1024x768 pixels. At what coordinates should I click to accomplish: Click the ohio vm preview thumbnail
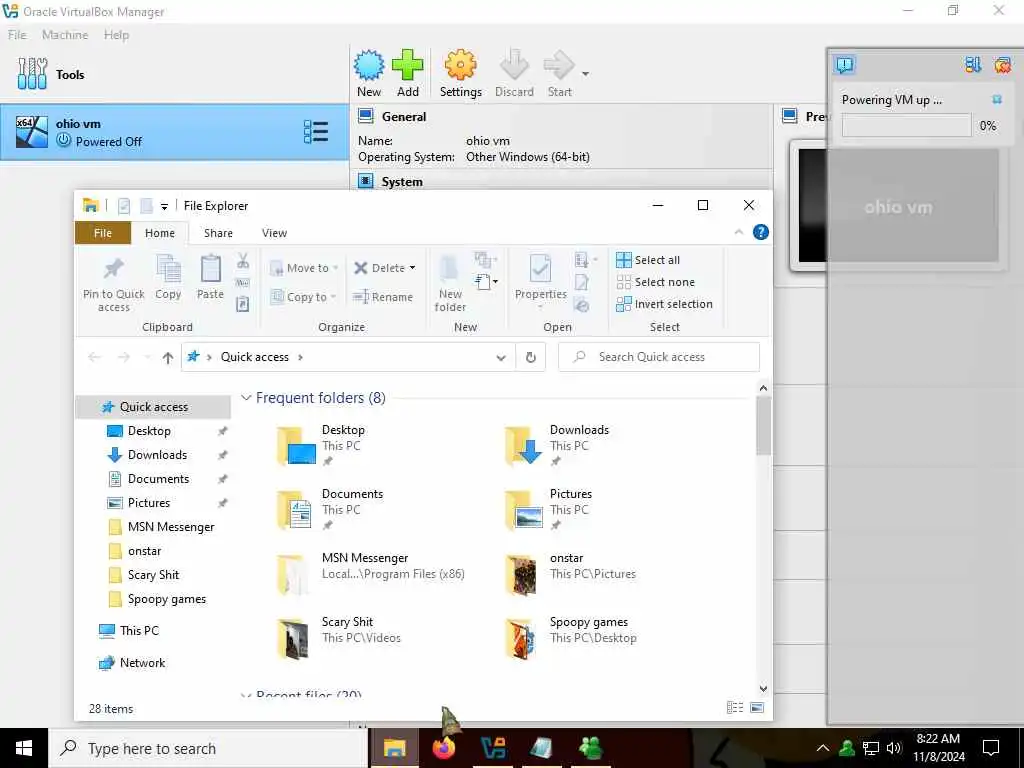(899, 206)
